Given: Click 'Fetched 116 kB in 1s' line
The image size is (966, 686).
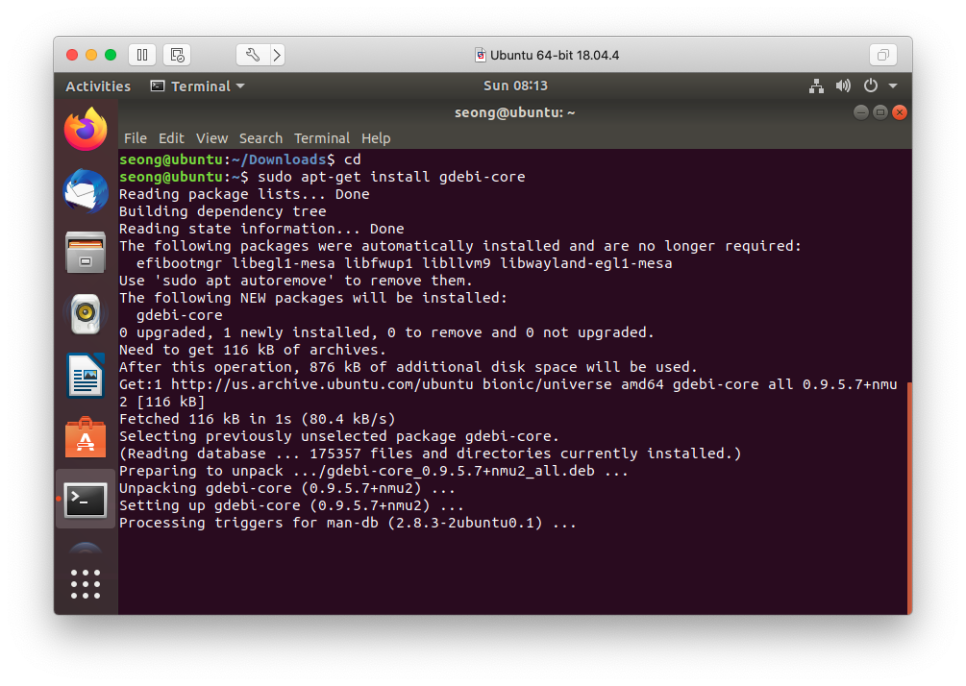Looking at the screenshot, I should click(257, 419).
